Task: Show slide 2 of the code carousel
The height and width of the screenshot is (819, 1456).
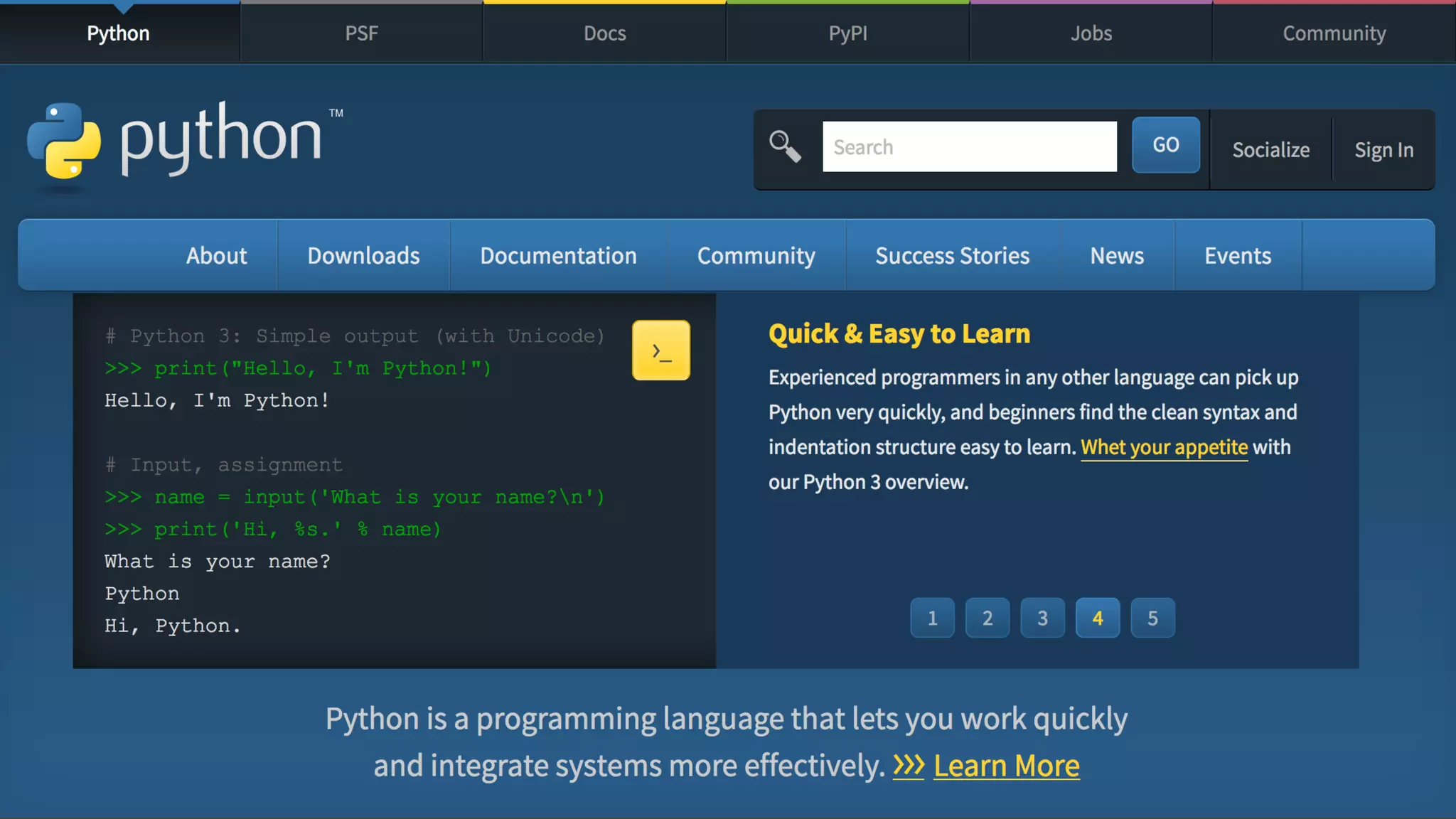Action: [x=987, y=618]
